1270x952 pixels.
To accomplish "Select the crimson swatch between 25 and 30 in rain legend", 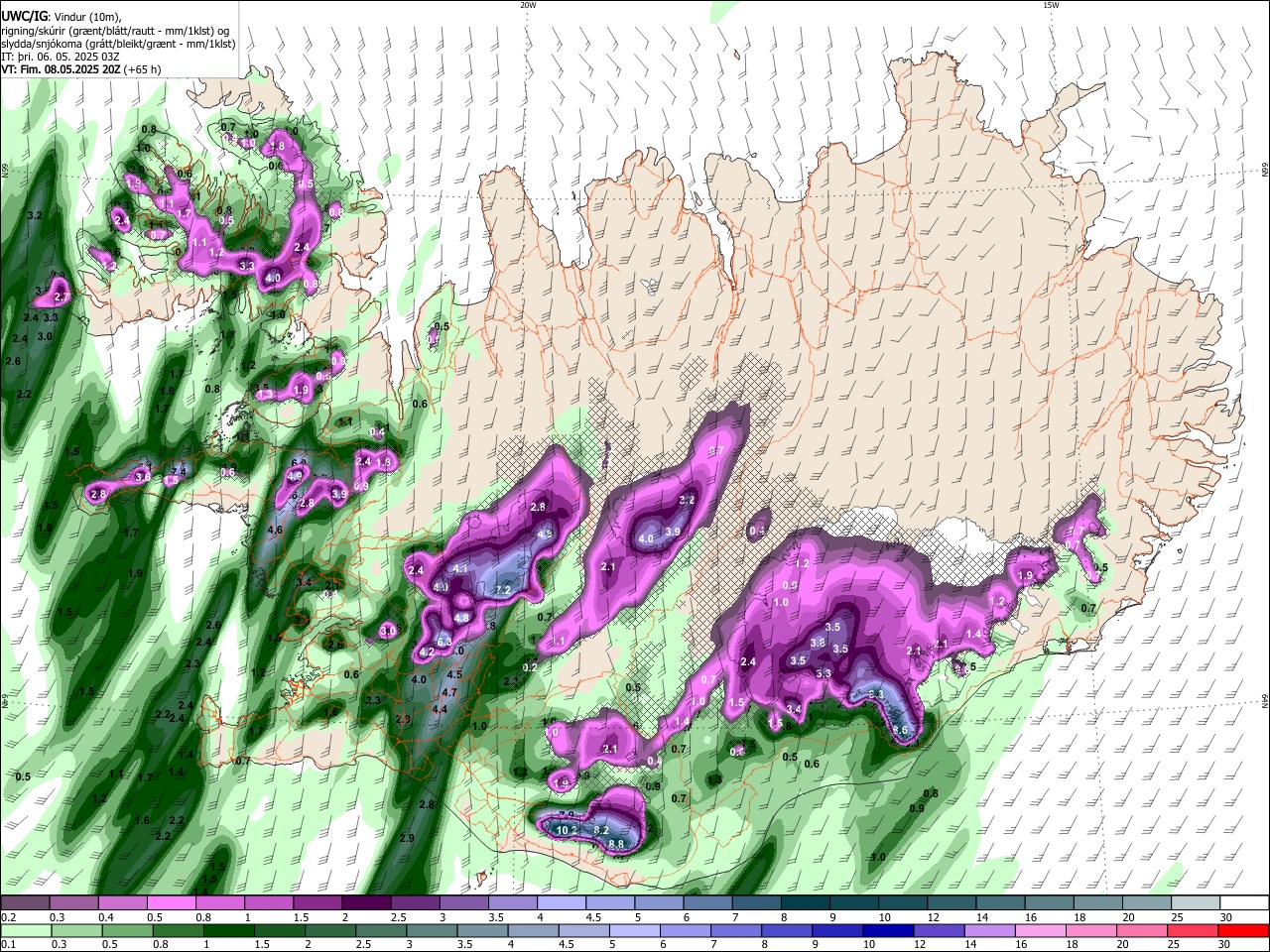I will point(1195,930).
